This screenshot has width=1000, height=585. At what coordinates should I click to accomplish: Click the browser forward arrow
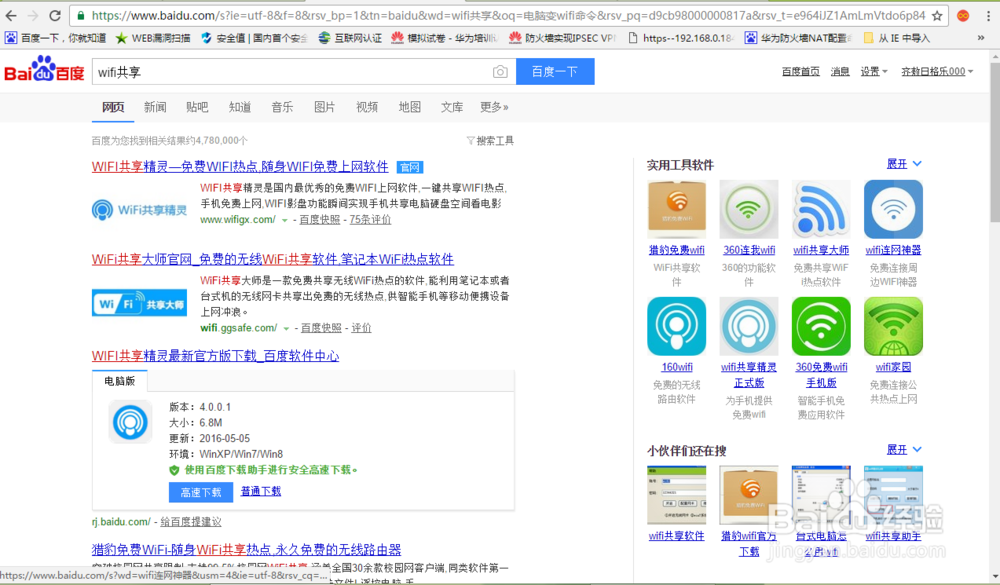coord(33,15)
